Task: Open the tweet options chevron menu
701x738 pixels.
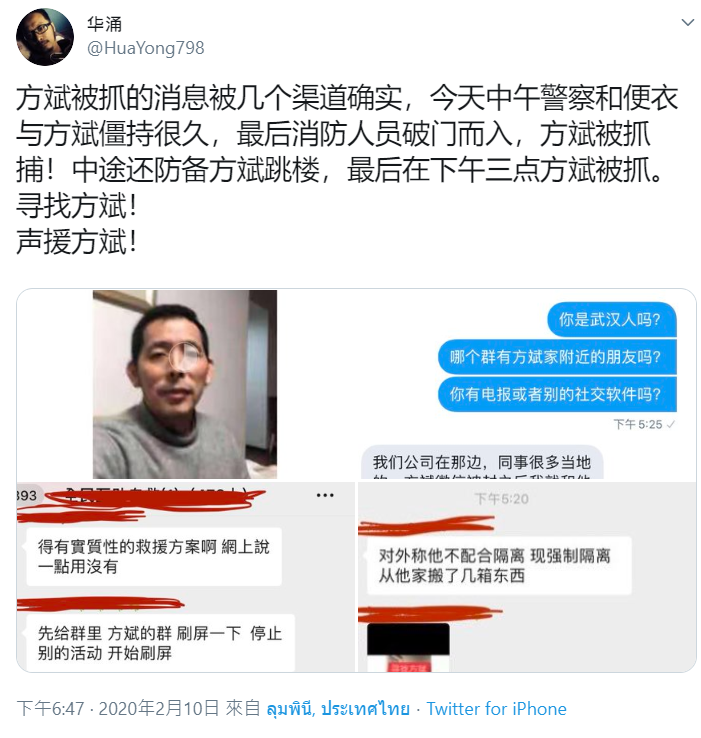Action: coord(687,22)
